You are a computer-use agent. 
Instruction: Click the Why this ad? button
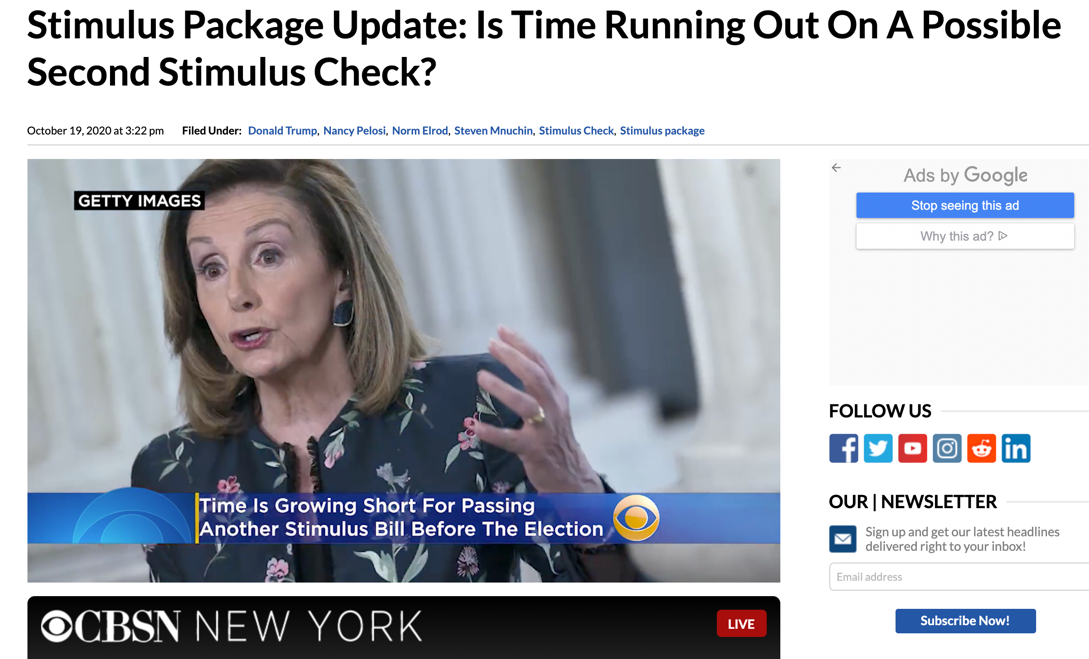tap(965, 236)
